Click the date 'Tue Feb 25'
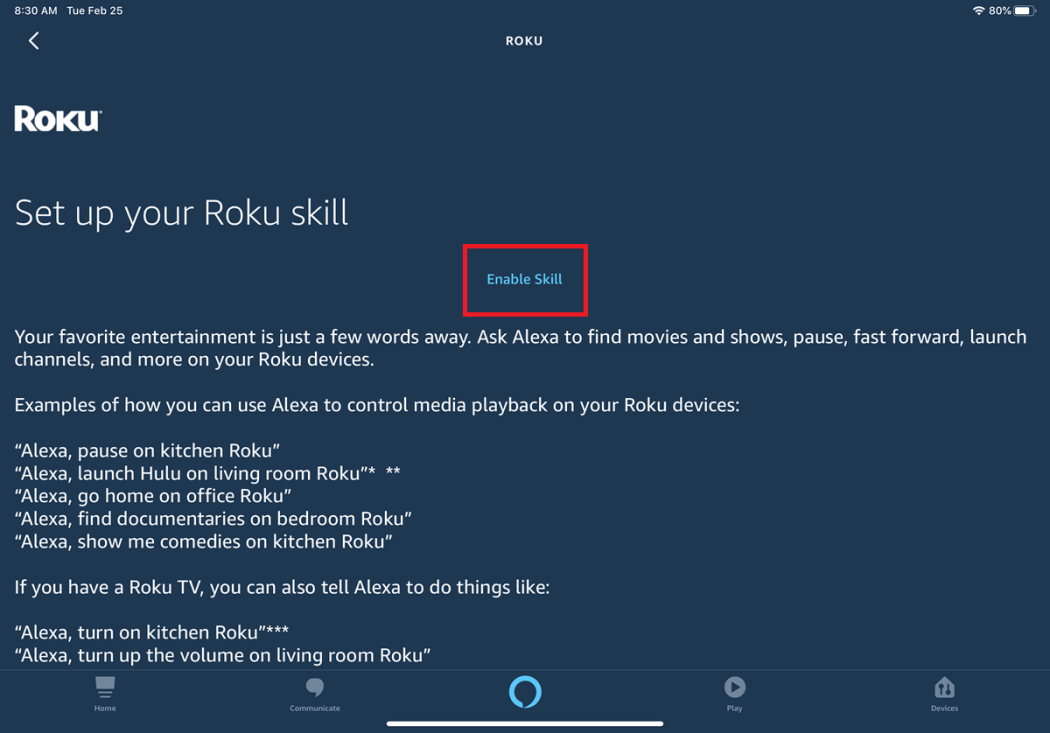The width and height of the screenshot is (1050, 733). [x=94, y=11]
